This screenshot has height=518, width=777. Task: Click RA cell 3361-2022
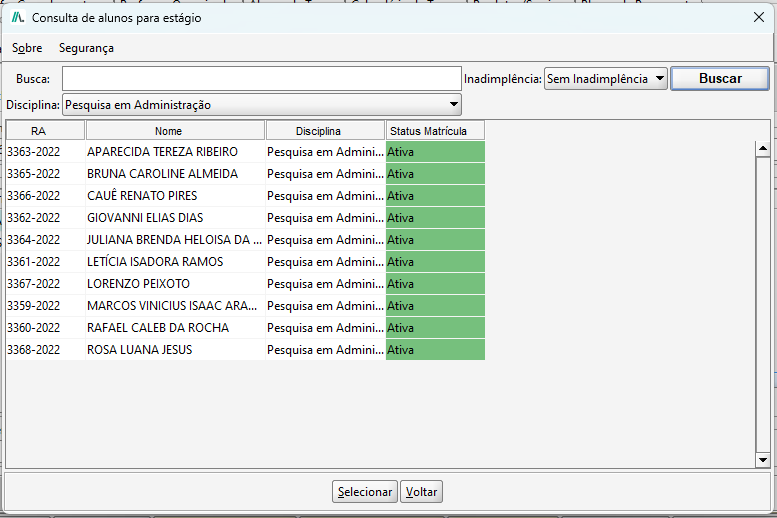click(46, 262)
